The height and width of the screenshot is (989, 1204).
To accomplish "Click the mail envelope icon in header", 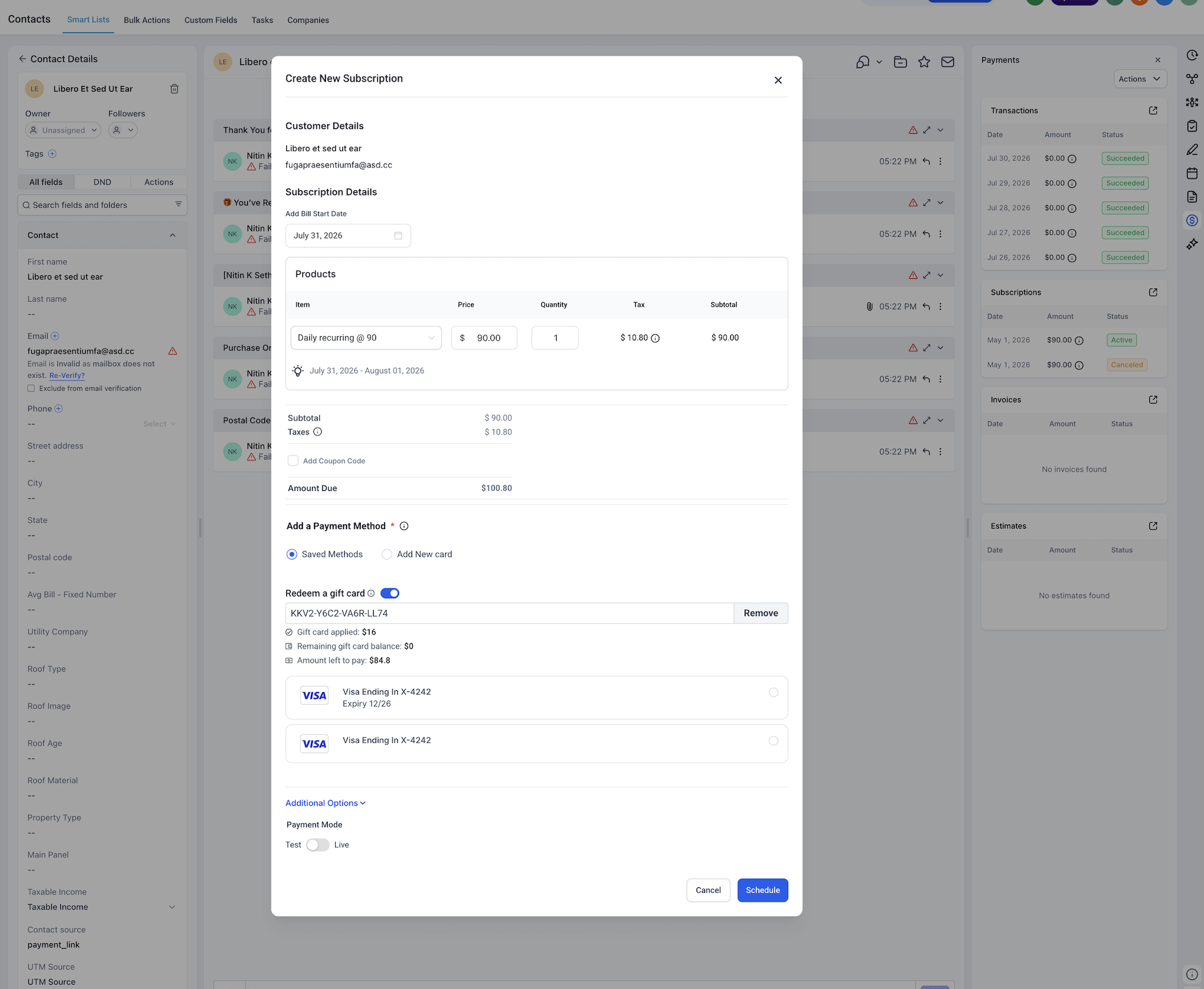I will 947,62.
